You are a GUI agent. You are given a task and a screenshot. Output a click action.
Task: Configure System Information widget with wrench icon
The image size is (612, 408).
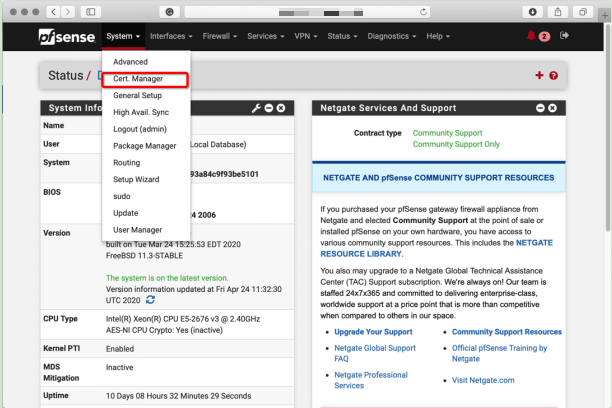256,108
